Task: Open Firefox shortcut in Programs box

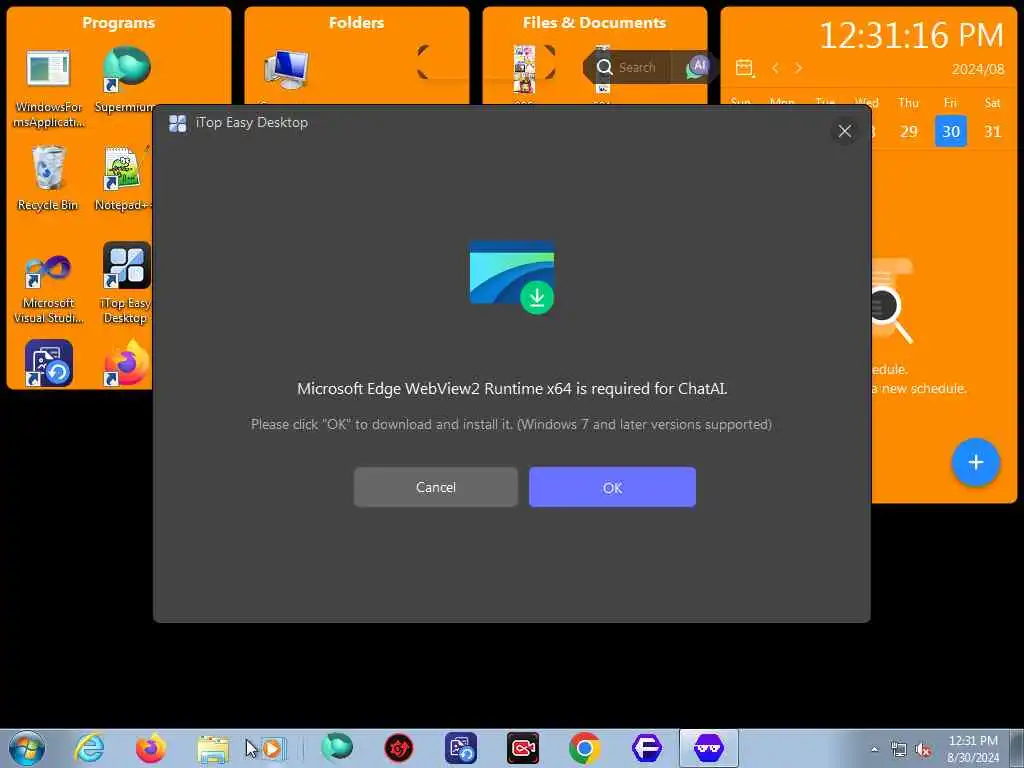Action: coord(127,362)
